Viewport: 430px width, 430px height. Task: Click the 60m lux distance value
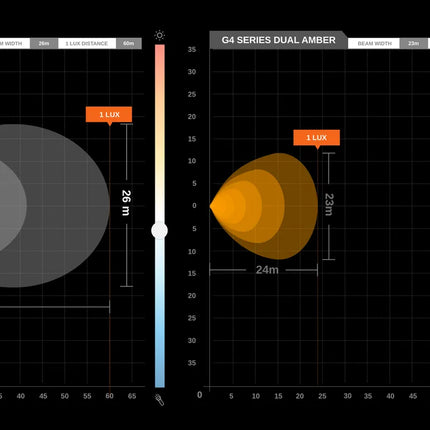pos(129,44)
